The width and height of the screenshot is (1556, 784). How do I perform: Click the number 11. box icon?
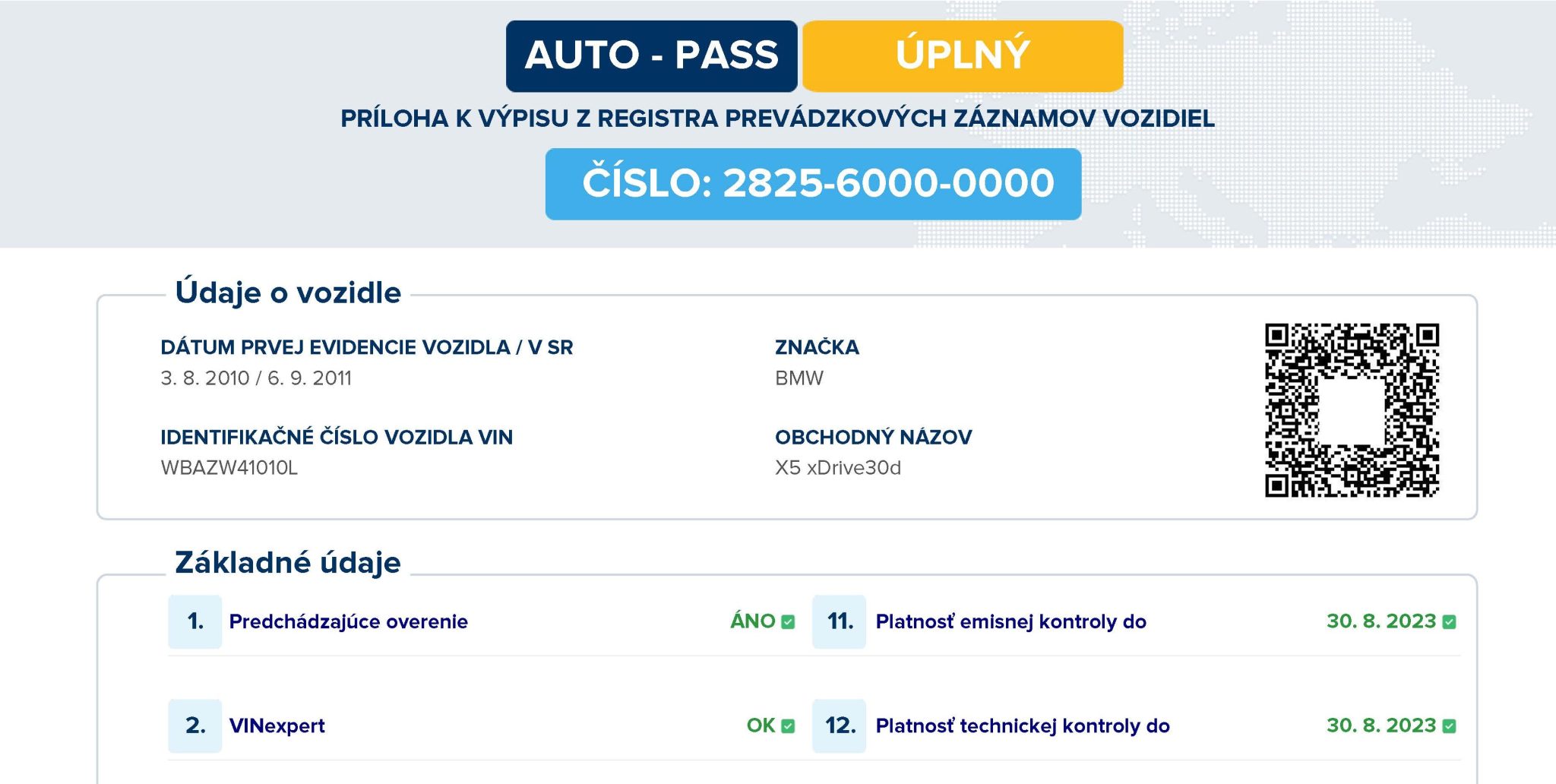pyautogui.click(x=840, y=621)
